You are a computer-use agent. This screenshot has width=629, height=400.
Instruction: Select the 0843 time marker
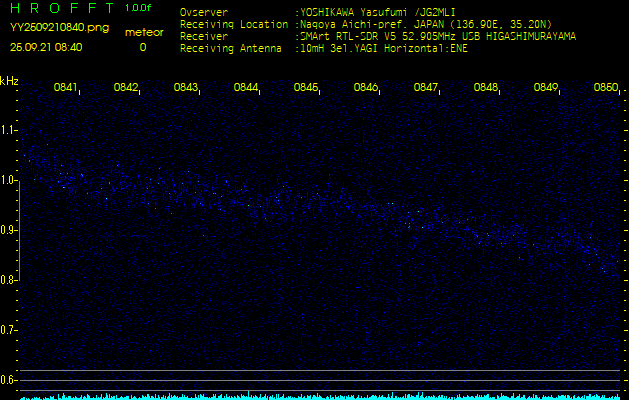pyautogui.click(x=186, y=88)
